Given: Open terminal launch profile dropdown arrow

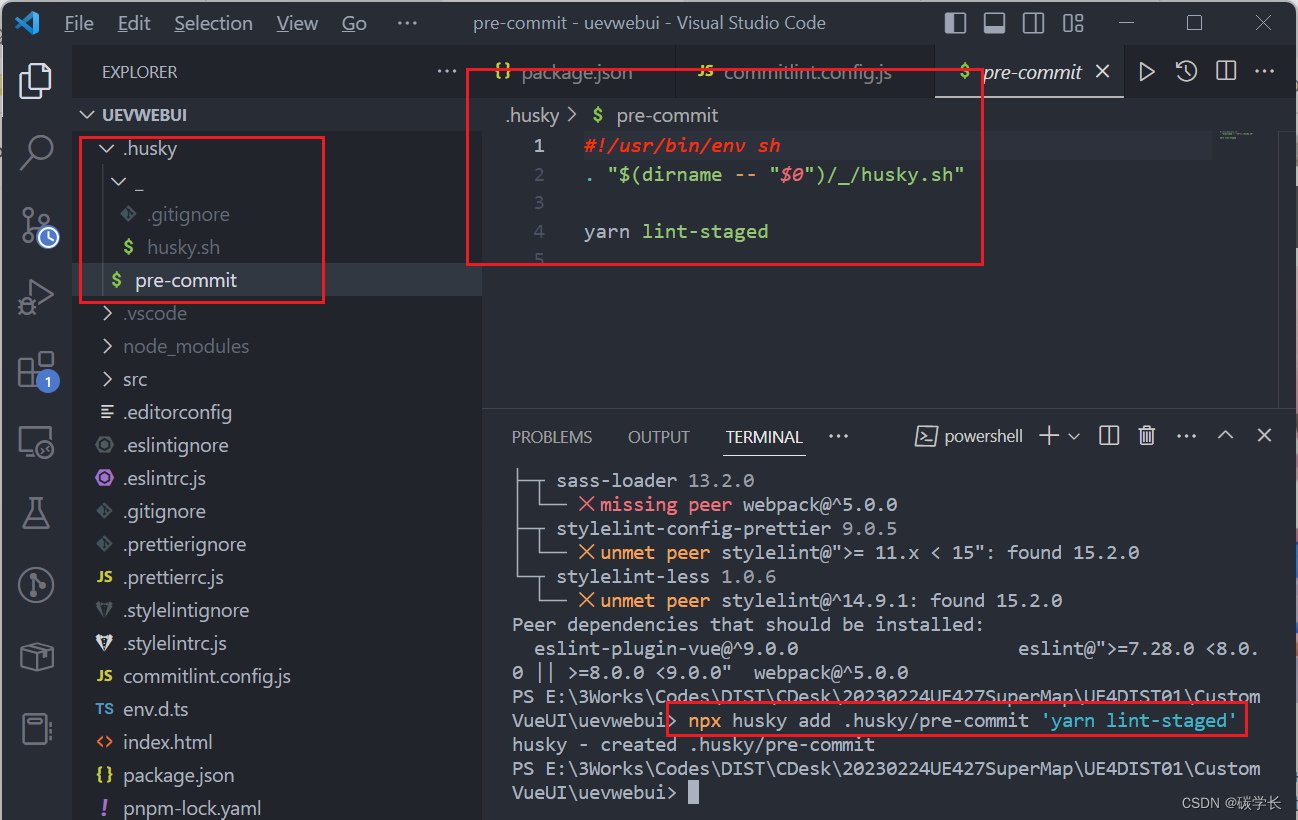Looking at the screenshot, I should click(1074, 436).
